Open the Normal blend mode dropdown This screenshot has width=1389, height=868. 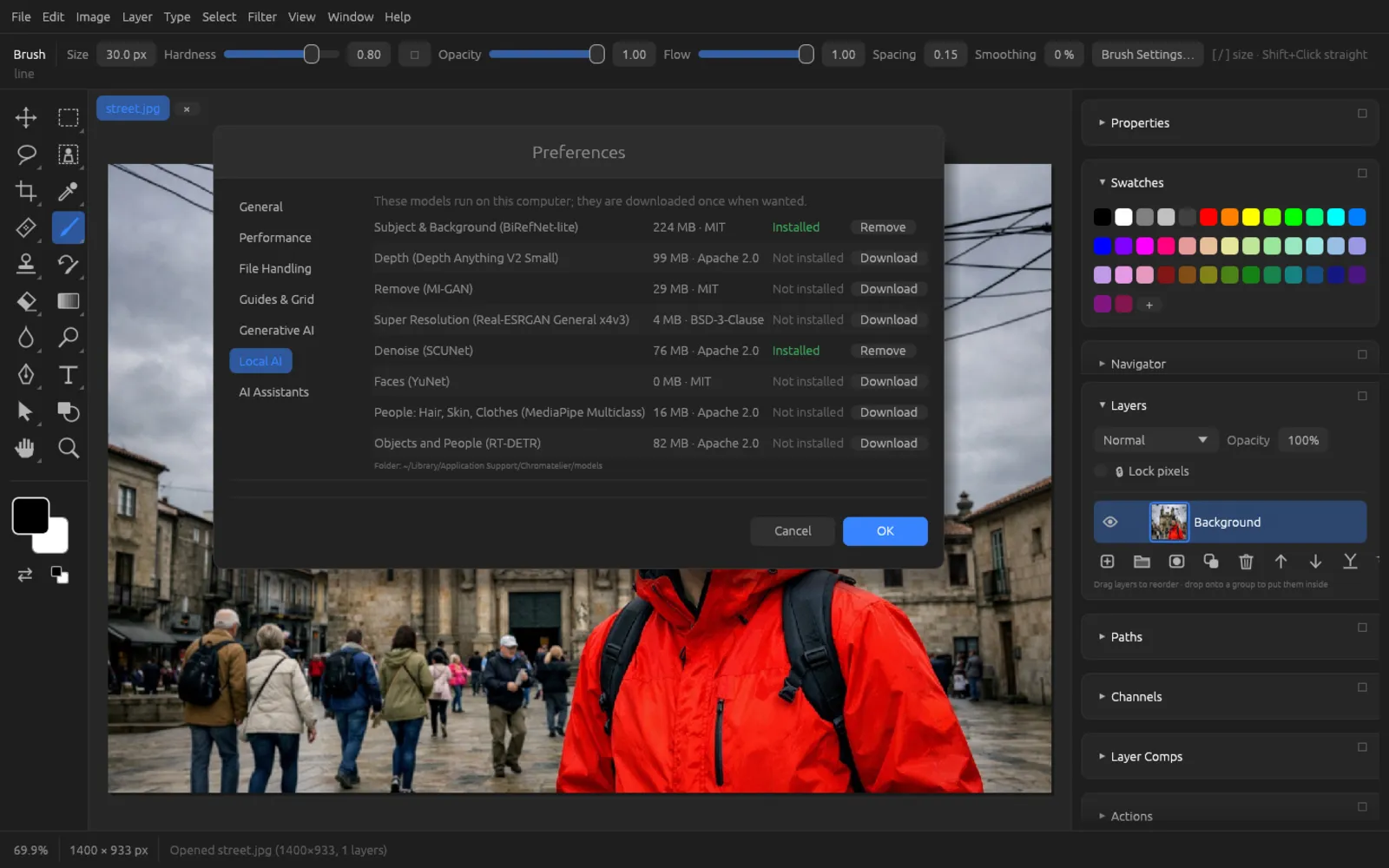pyautogui.click(x=1154, y=440)
